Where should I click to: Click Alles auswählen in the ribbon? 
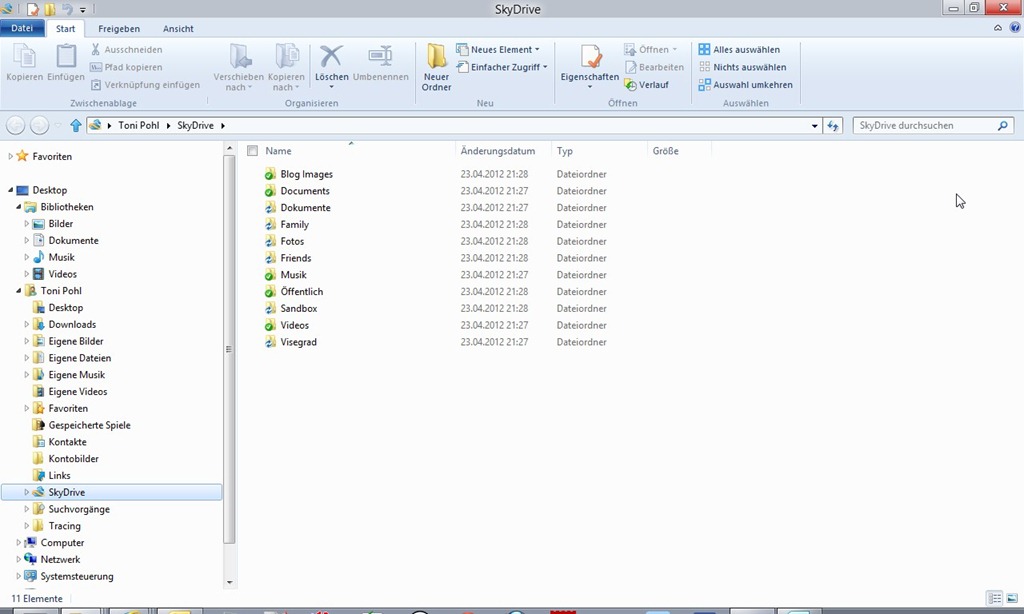(x=739, y=49)
